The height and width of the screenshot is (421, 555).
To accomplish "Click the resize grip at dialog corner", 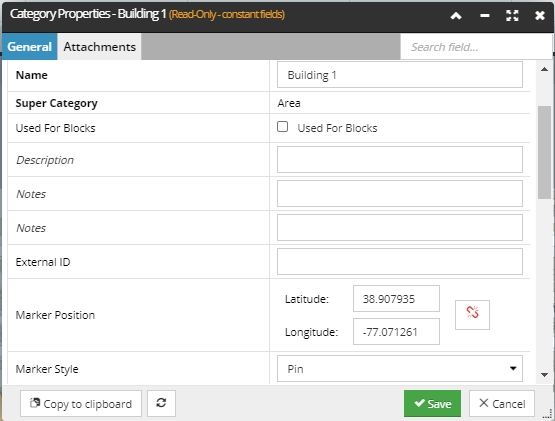I will (x=548, y=414).
